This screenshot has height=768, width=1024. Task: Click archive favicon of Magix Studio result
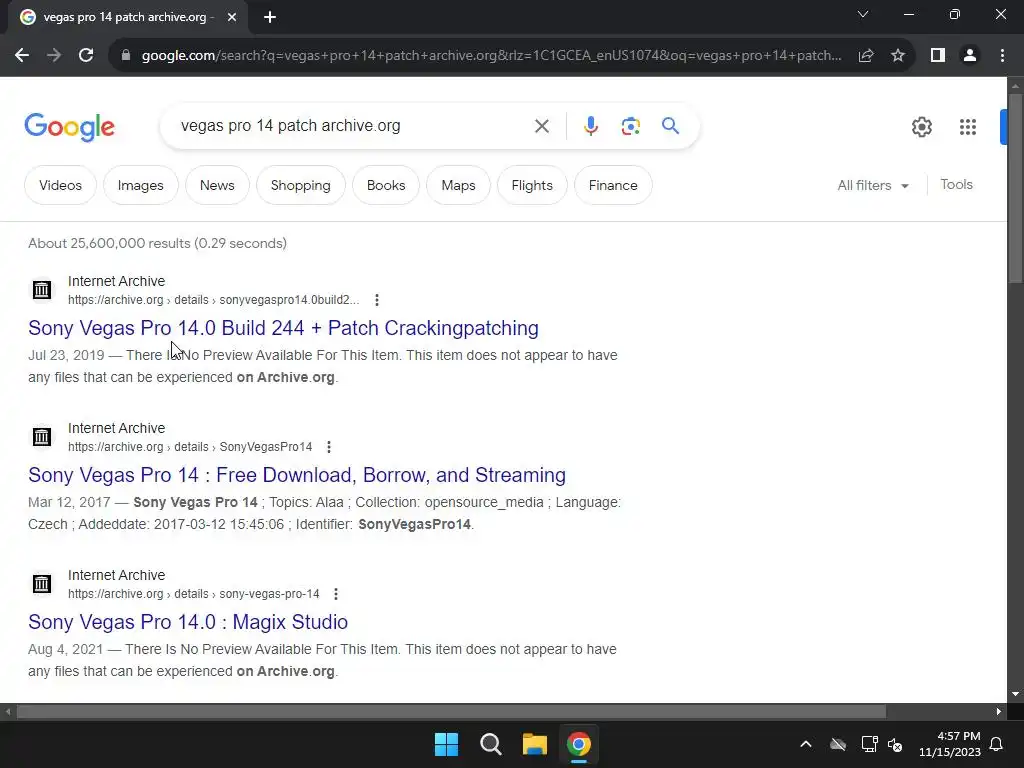click(x=42, y=583)
